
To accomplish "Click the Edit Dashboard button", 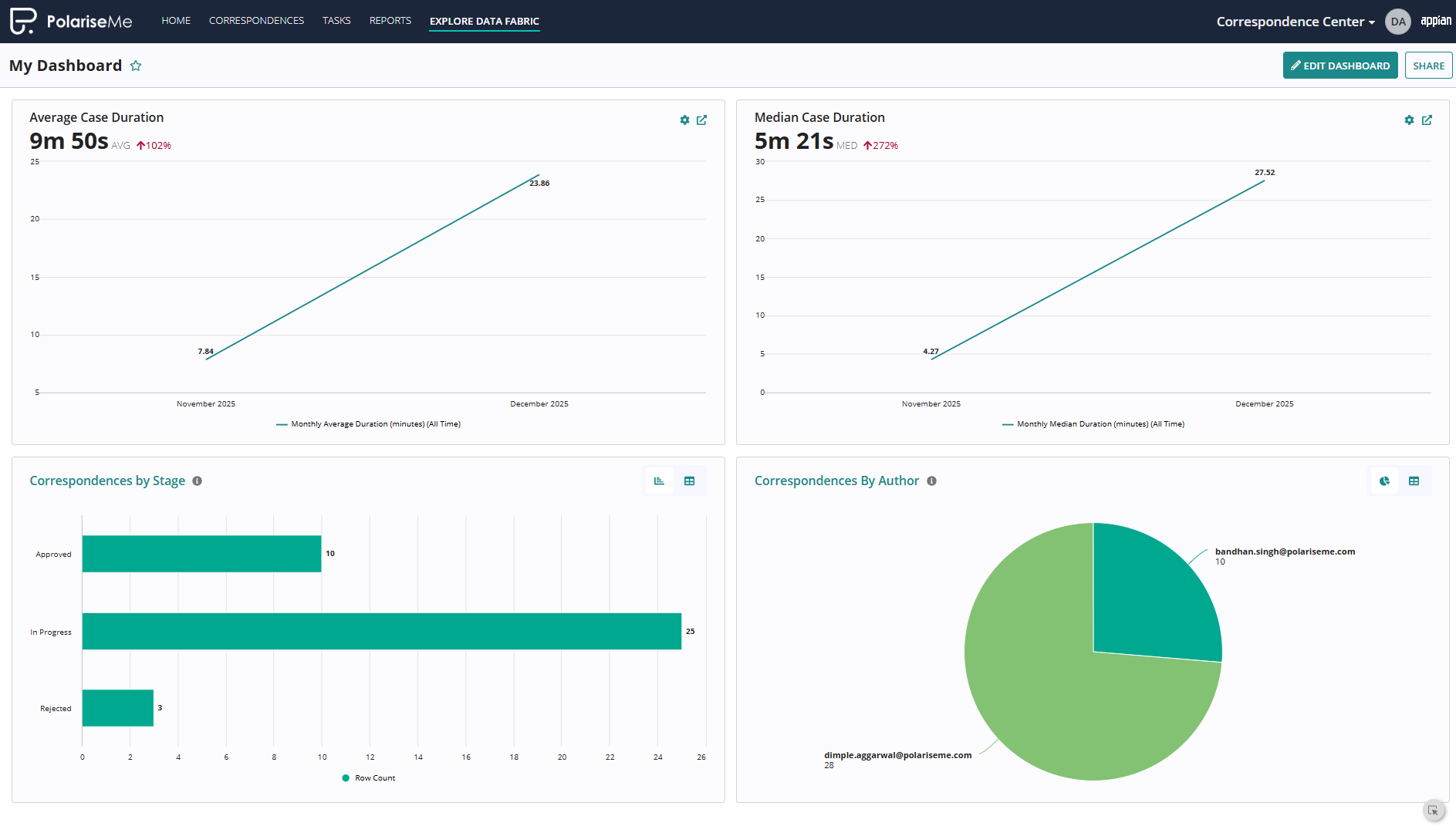I will pos(1339,66).
